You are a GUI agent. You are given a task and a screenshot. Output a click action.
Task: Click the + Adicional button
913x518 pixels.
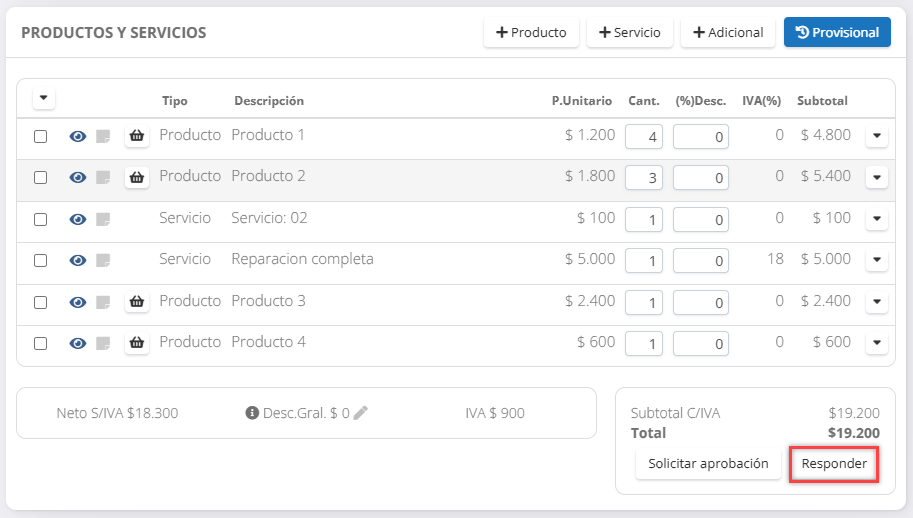pyautogui.click(x=728, y=33)
